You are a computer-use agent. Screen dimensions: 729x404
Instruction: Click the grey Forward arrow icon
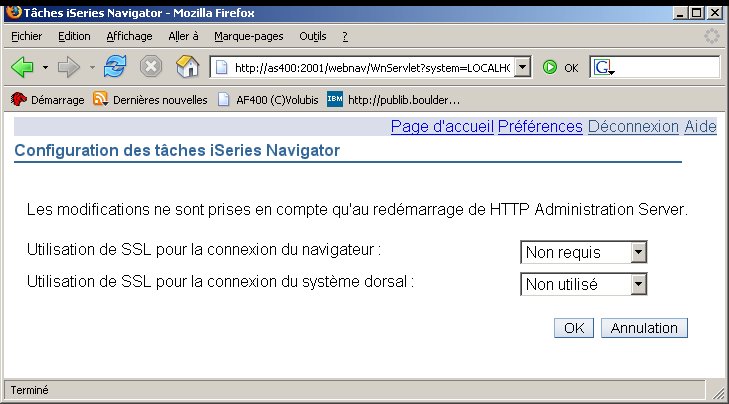pyautogui.click(x=68, y=68)
